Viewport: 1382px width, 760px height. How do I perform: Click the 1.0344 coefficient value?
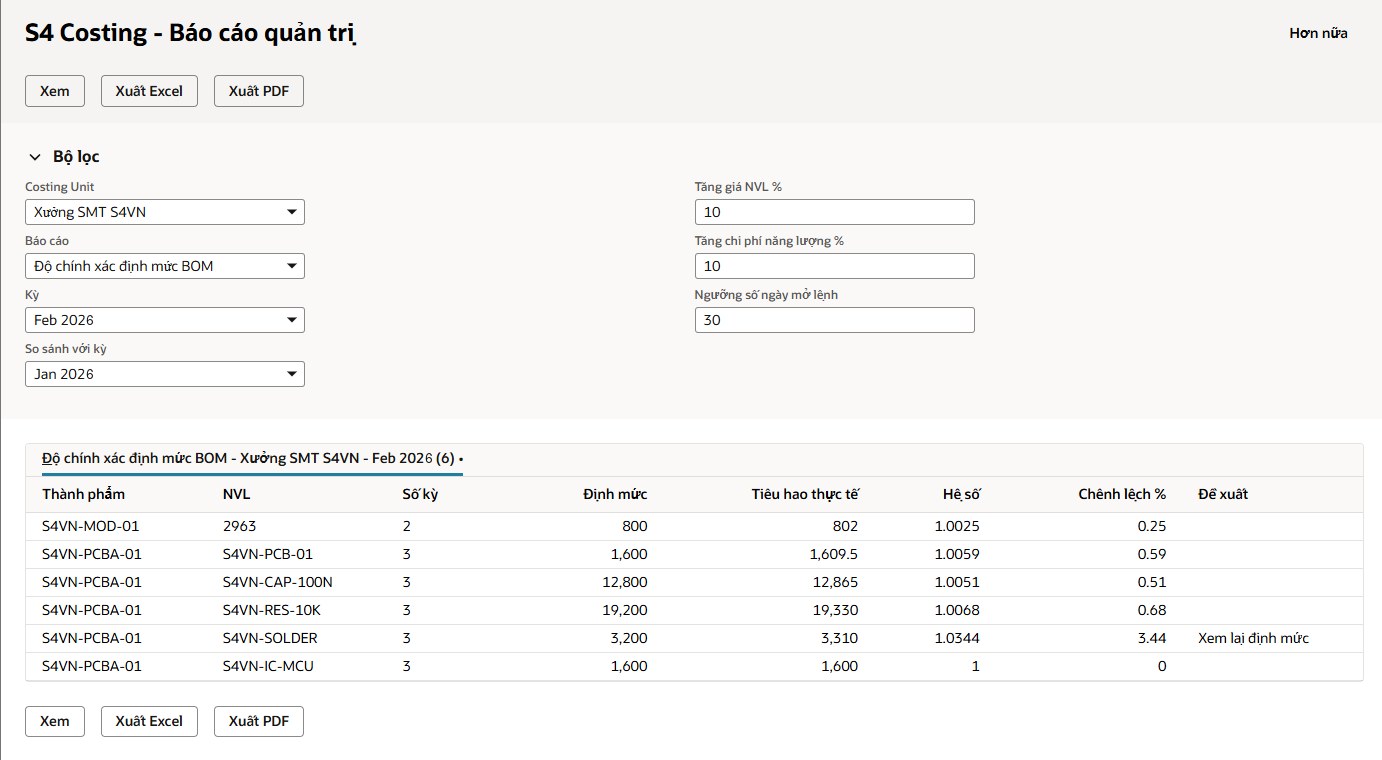point(957,638)
